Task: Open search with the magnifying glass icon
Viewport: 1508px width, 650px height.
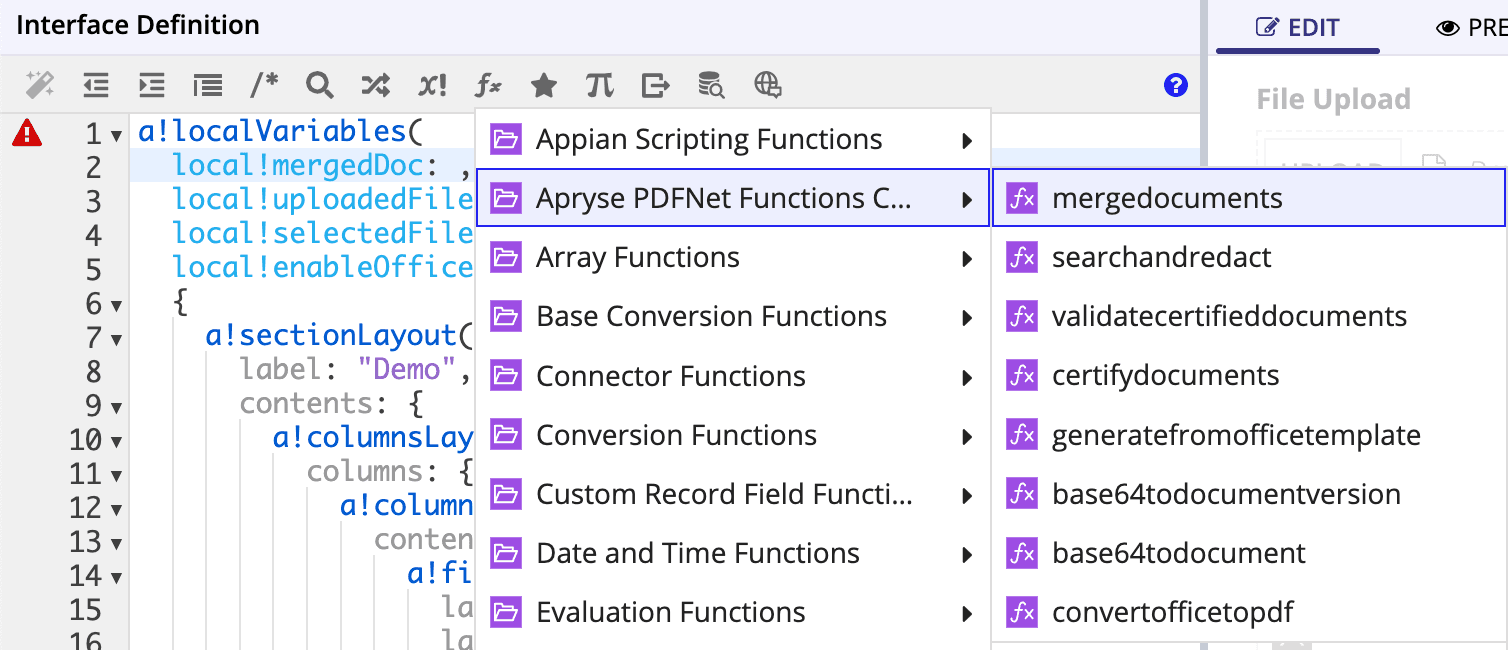Action: tap(320, 86)
